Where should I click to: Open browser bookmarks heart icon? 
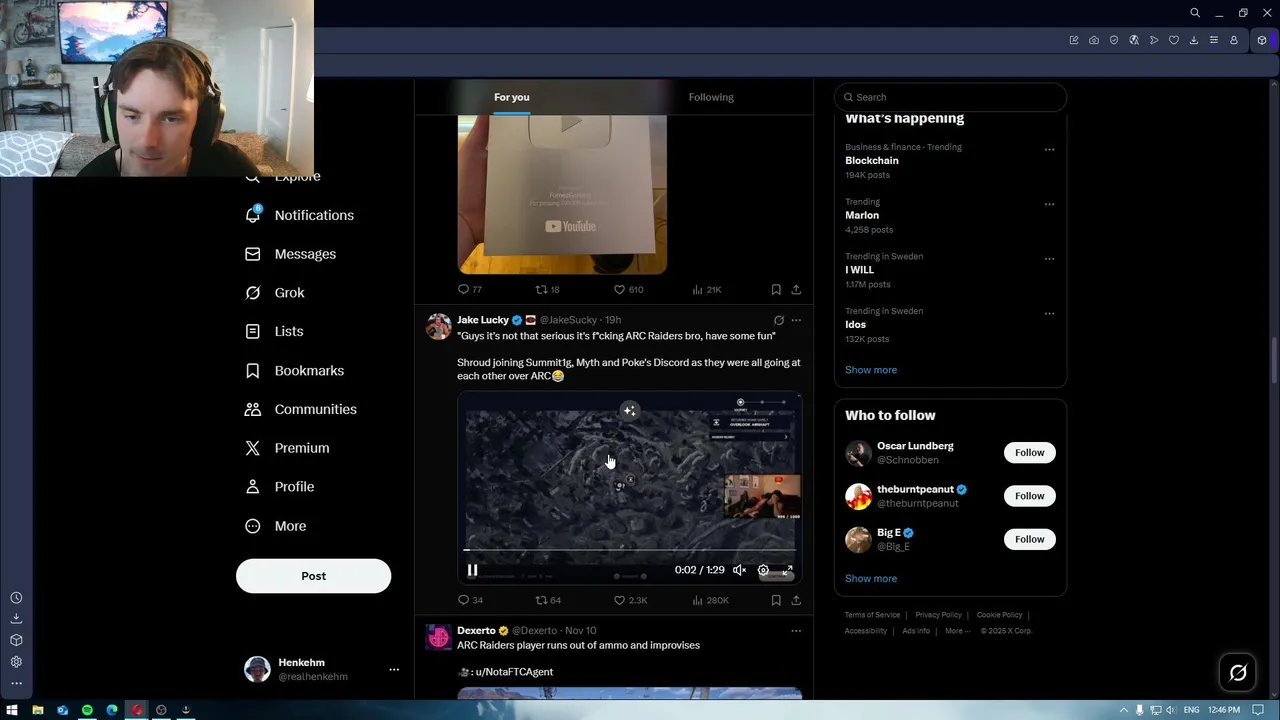coord(1174,40)
